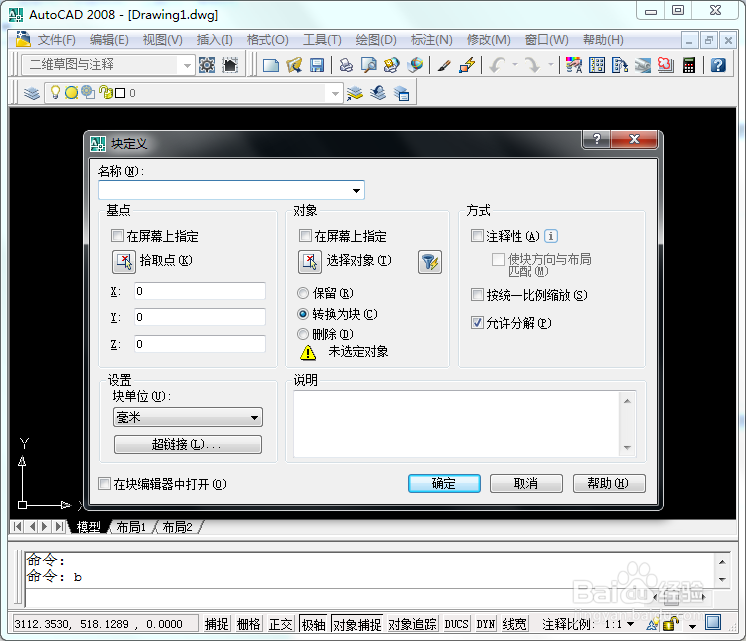
Task: Expand the layer control dropdown
Action: [335, 93]
